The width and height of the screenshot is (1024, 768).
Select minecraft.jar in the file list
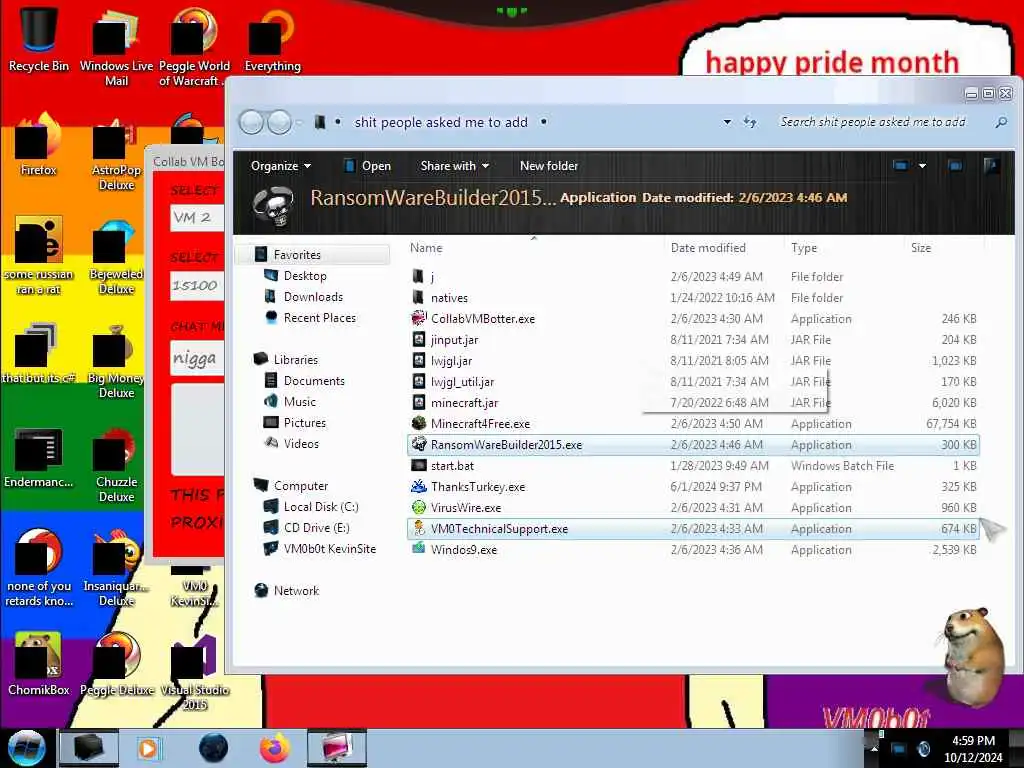693,403
